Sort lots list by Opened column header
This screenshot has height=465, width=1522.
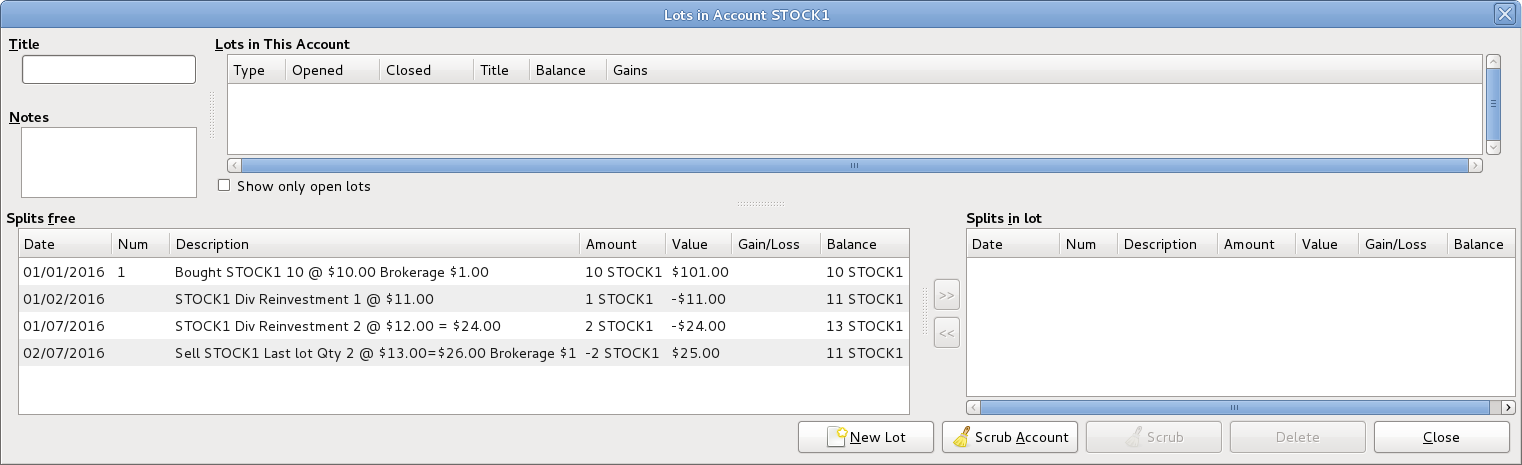coord(332,70)
